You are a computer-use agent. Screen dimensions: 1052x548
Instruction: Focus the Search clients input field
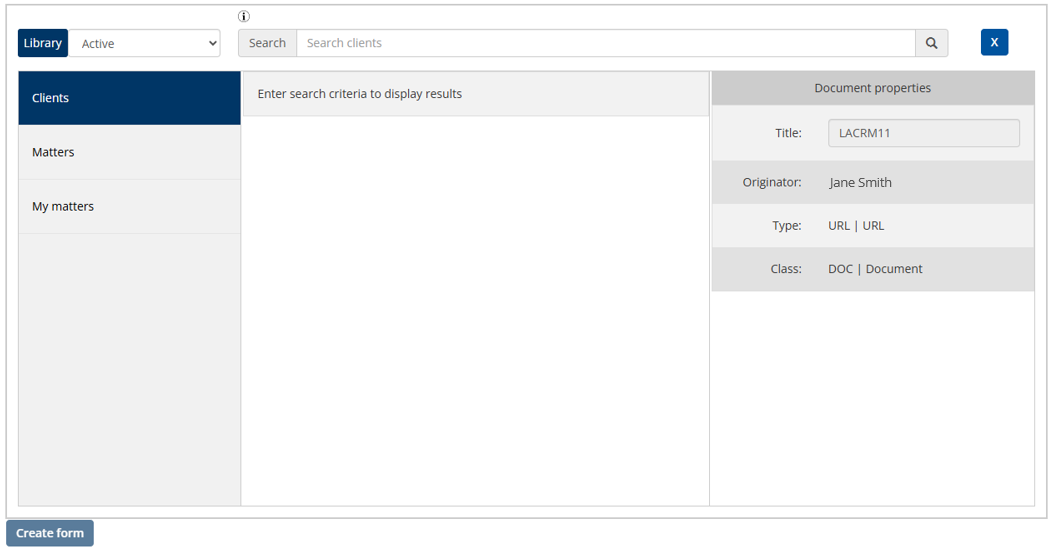coord(605,43)
